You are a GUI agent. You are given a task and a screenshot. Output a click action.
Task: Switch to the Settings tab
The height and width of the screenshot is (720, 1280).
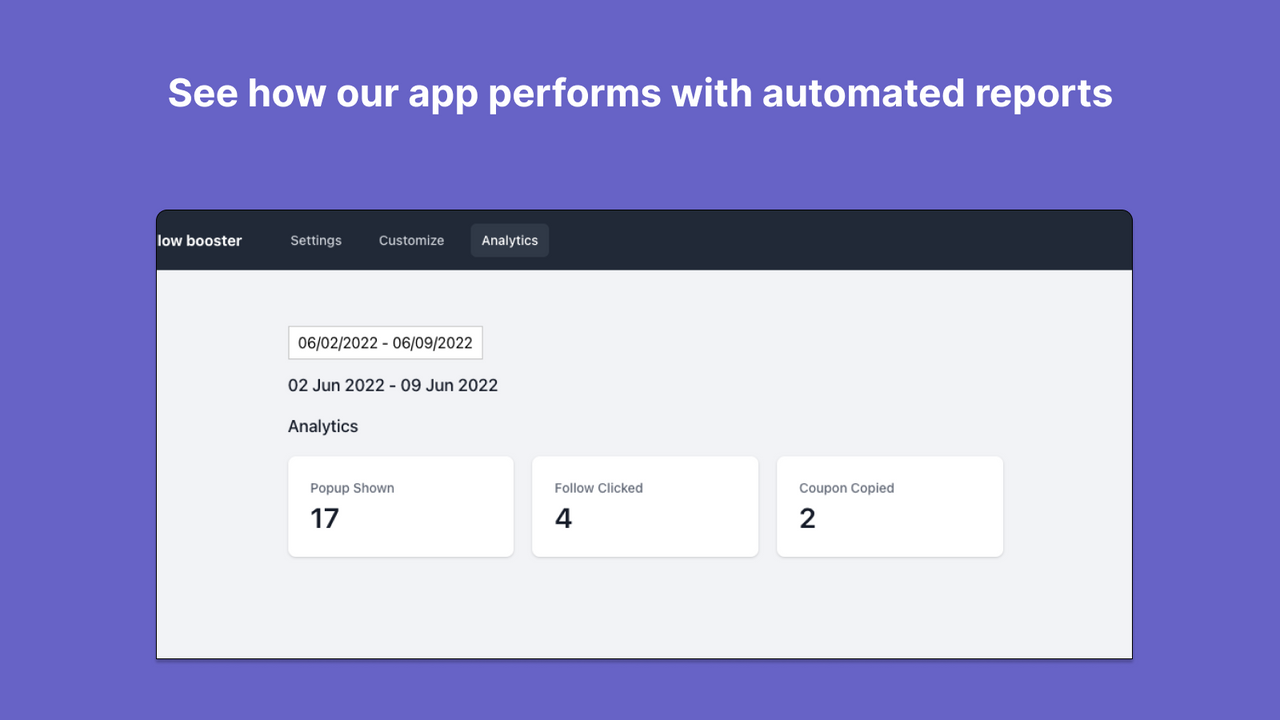[316, 240]
